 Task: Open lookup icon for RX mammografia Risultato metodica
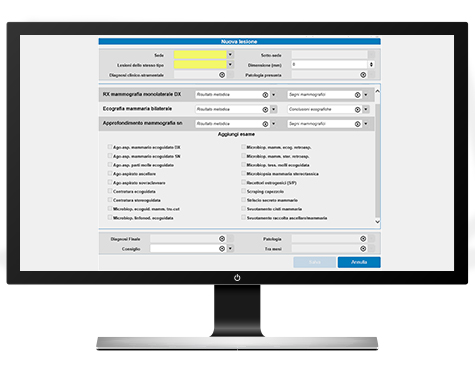click(265, 95)
